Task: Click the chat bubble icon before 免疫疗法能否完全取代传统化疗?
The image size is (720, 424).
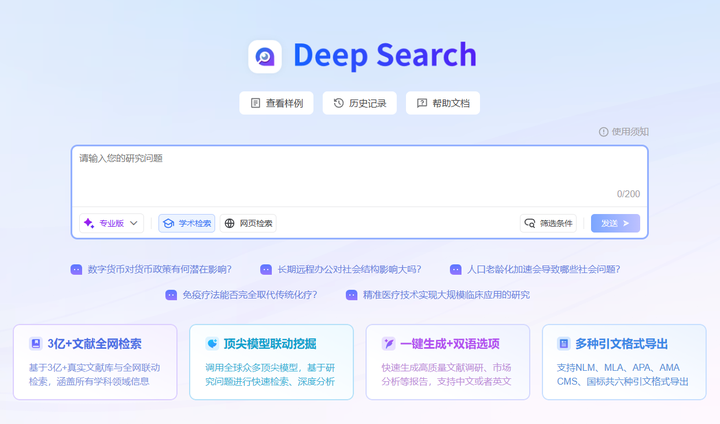Action: click(x=171, y=295)
